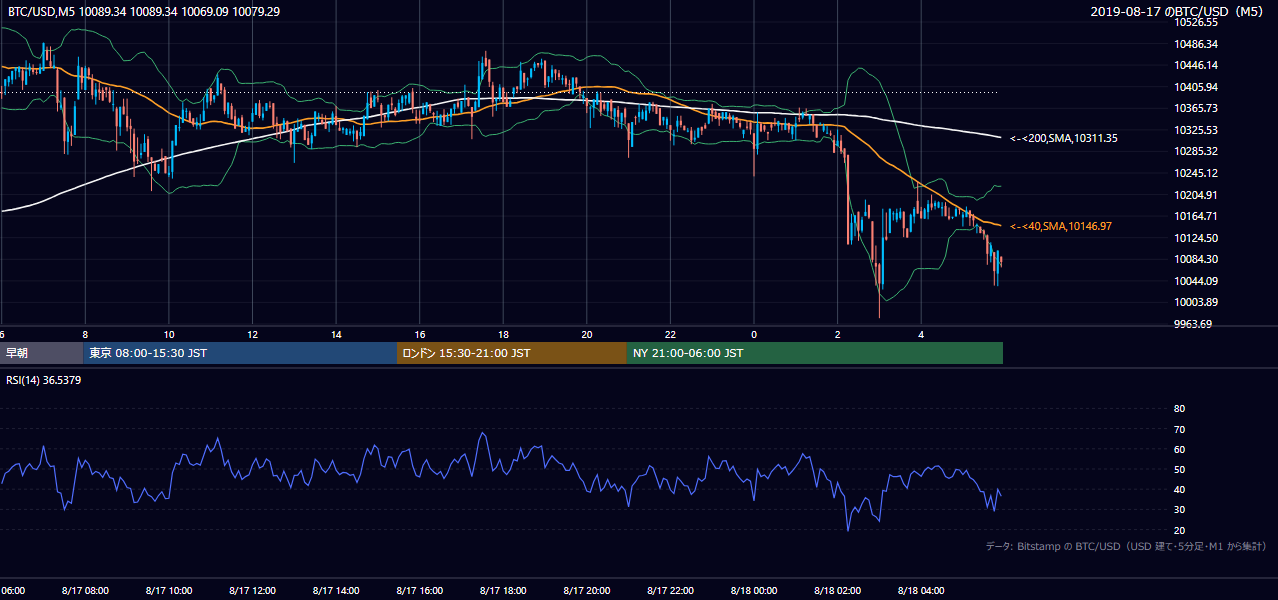Click price axis label 10325.53
1278x600 pixels.
point(1197,130)
